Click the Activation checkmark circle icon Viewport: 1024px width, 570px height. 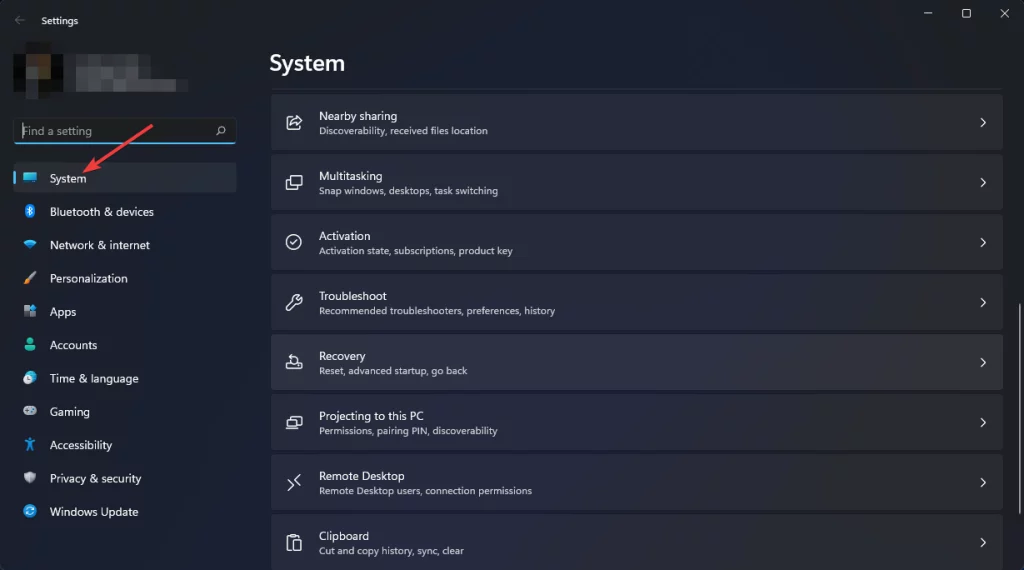click(294, 242)
